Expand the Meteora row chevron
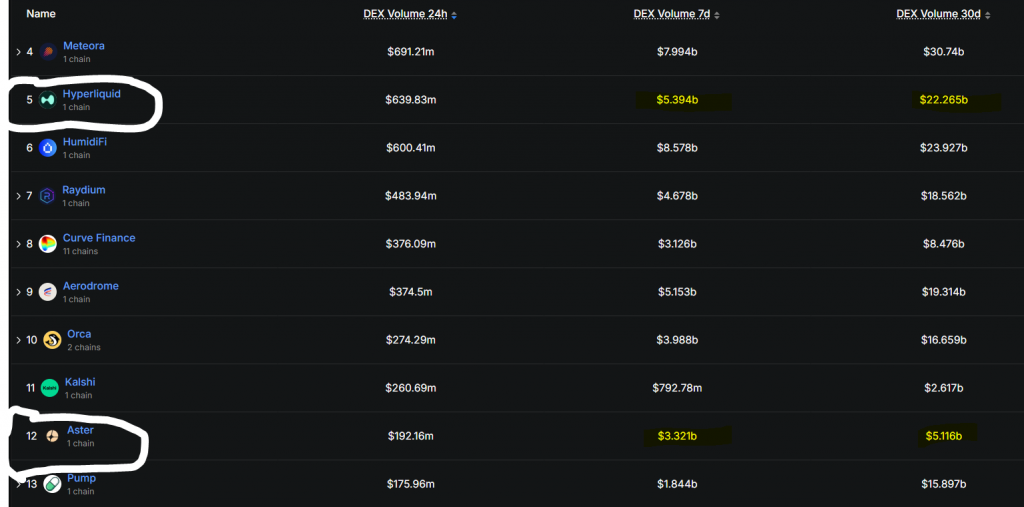The width and height of the screenshot is (1024, 507). click(18, 52)
